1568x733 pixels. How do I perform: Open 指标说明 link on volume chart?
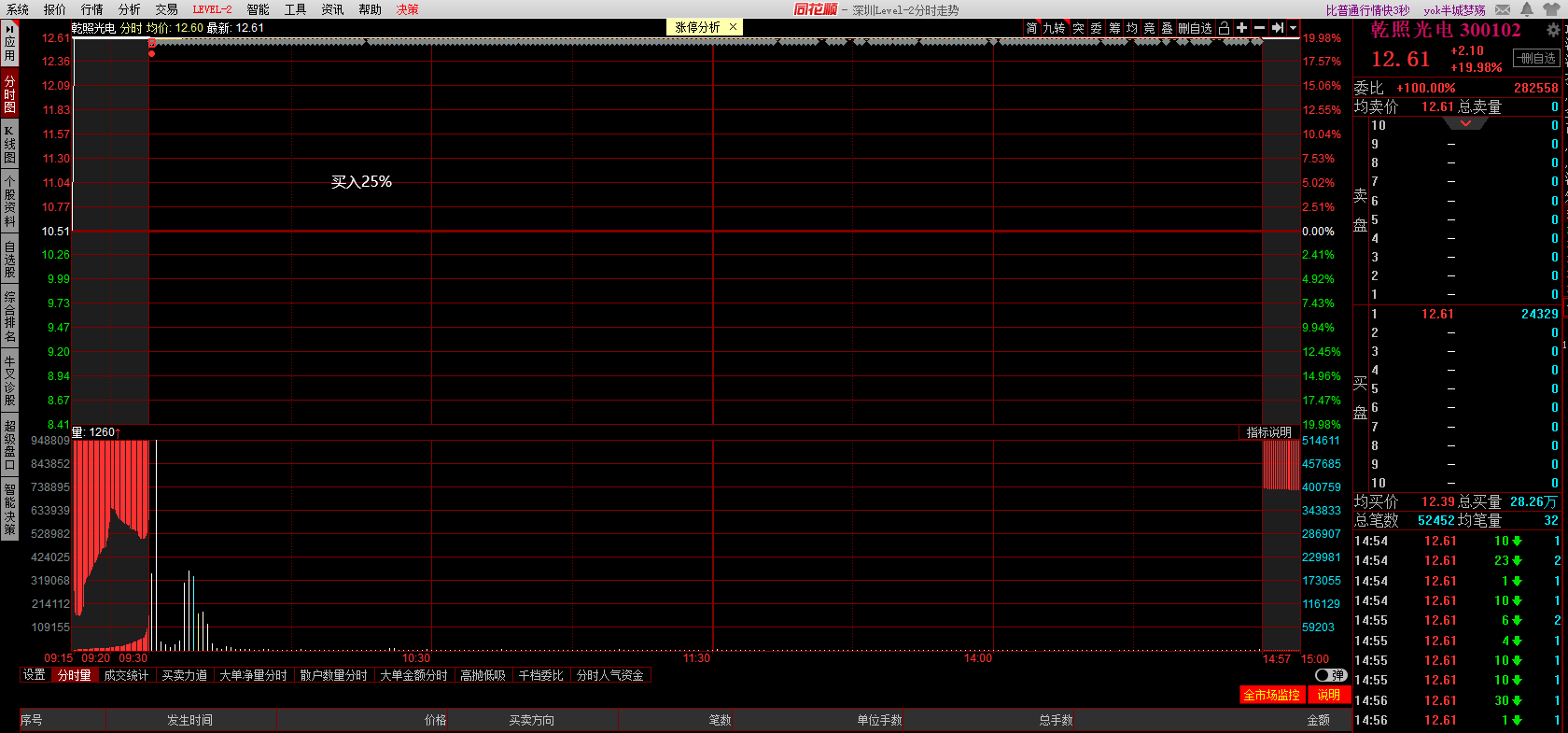coord(1269,432)
